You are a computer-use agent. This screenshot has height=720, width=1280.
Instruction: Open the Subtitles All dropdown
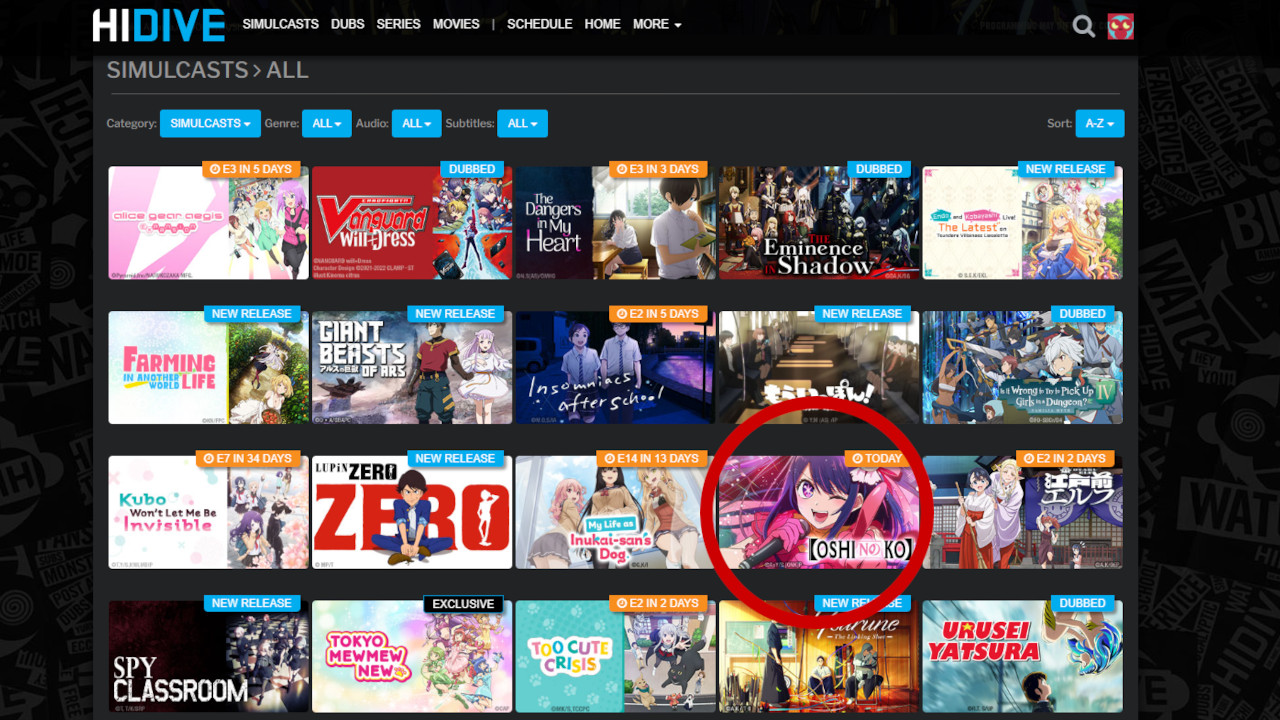(x=522, y=124)
